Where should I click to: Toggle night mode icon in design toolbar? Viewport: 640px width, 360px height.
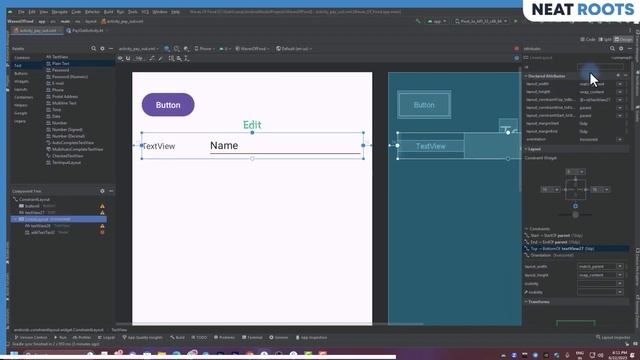pyautogui.click(x=186, y=49)
